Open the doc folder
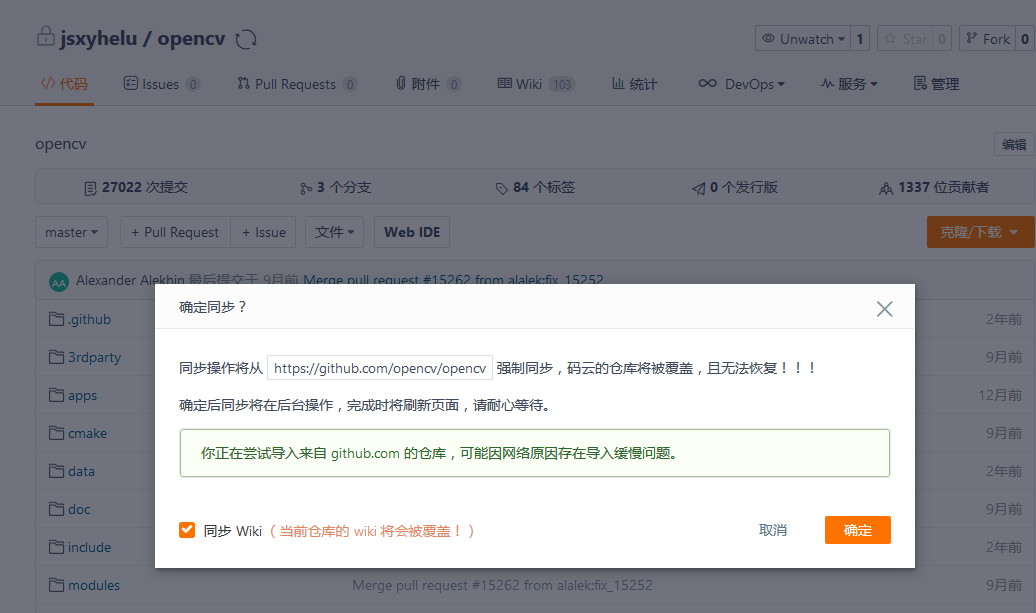Viewport: 1036px width, 613px height. 79,509
